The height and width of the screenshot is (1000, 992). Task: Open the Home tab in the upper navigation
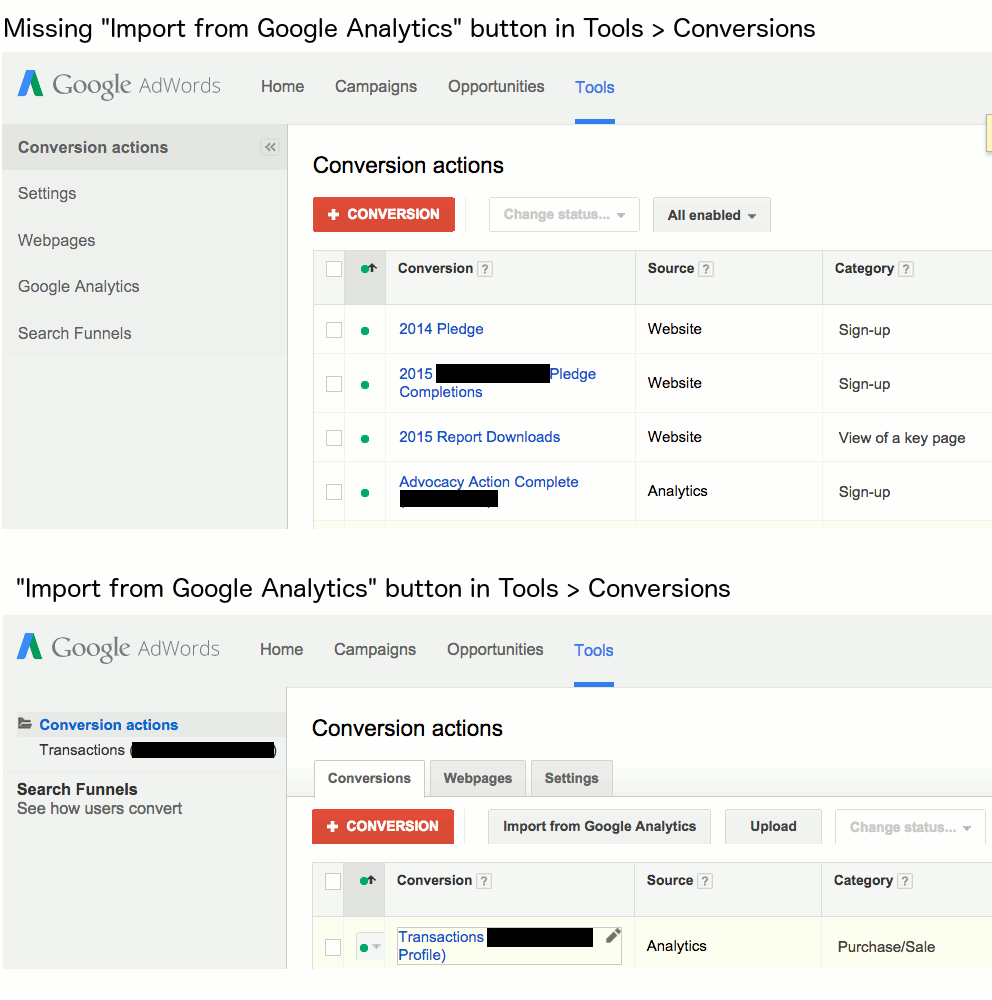(283, 87)
